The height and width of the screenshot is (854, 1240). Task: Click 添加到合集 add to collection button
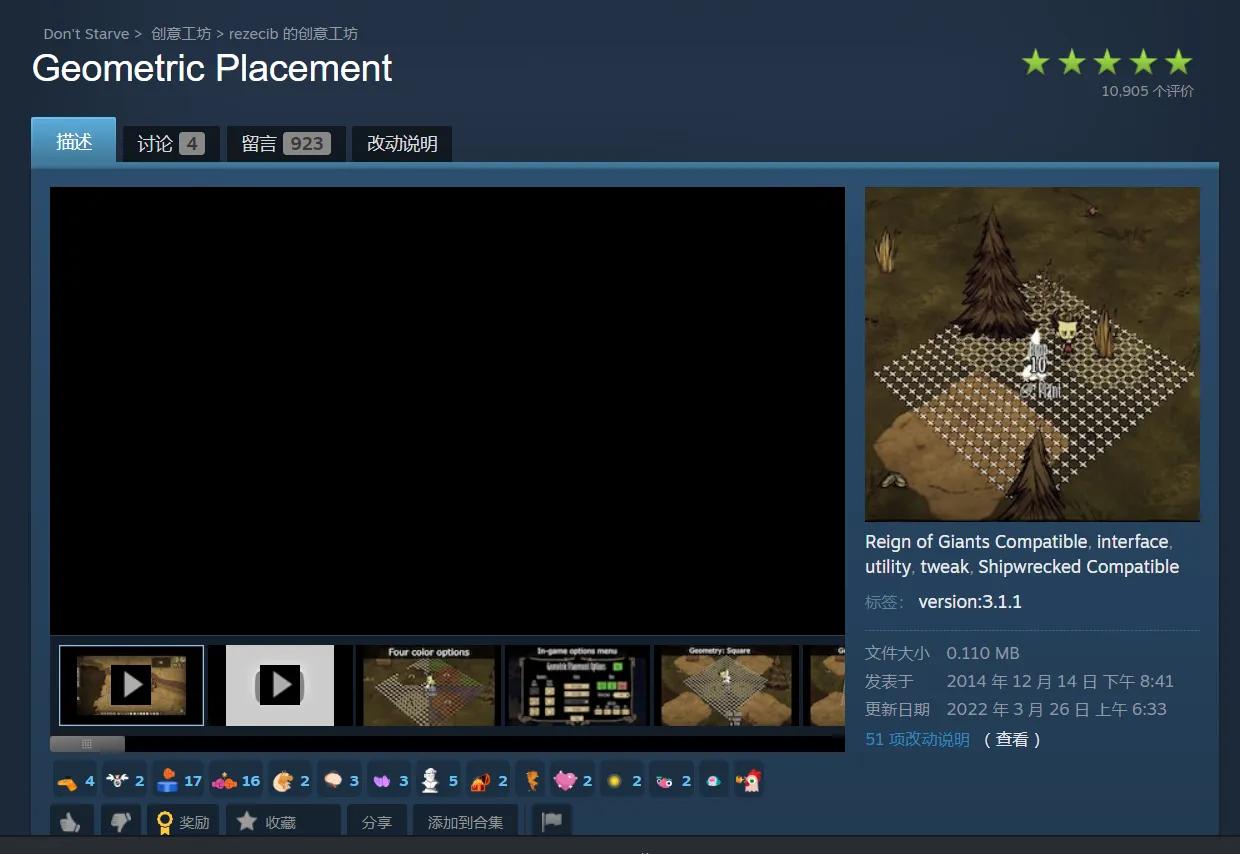(465, 822)
